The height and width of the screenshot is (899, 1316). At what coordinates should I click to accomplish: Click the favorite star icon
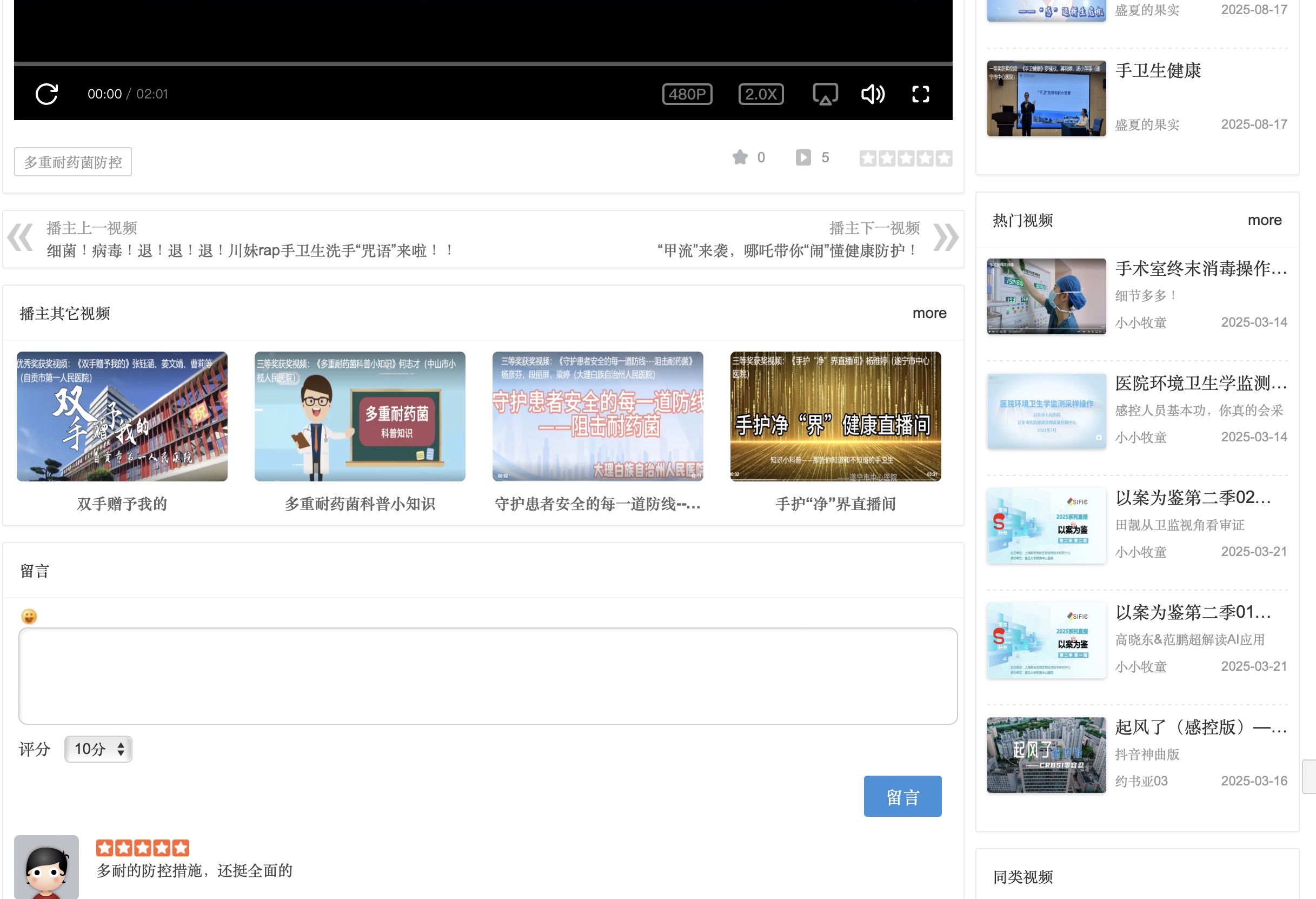tap(740, 157)
